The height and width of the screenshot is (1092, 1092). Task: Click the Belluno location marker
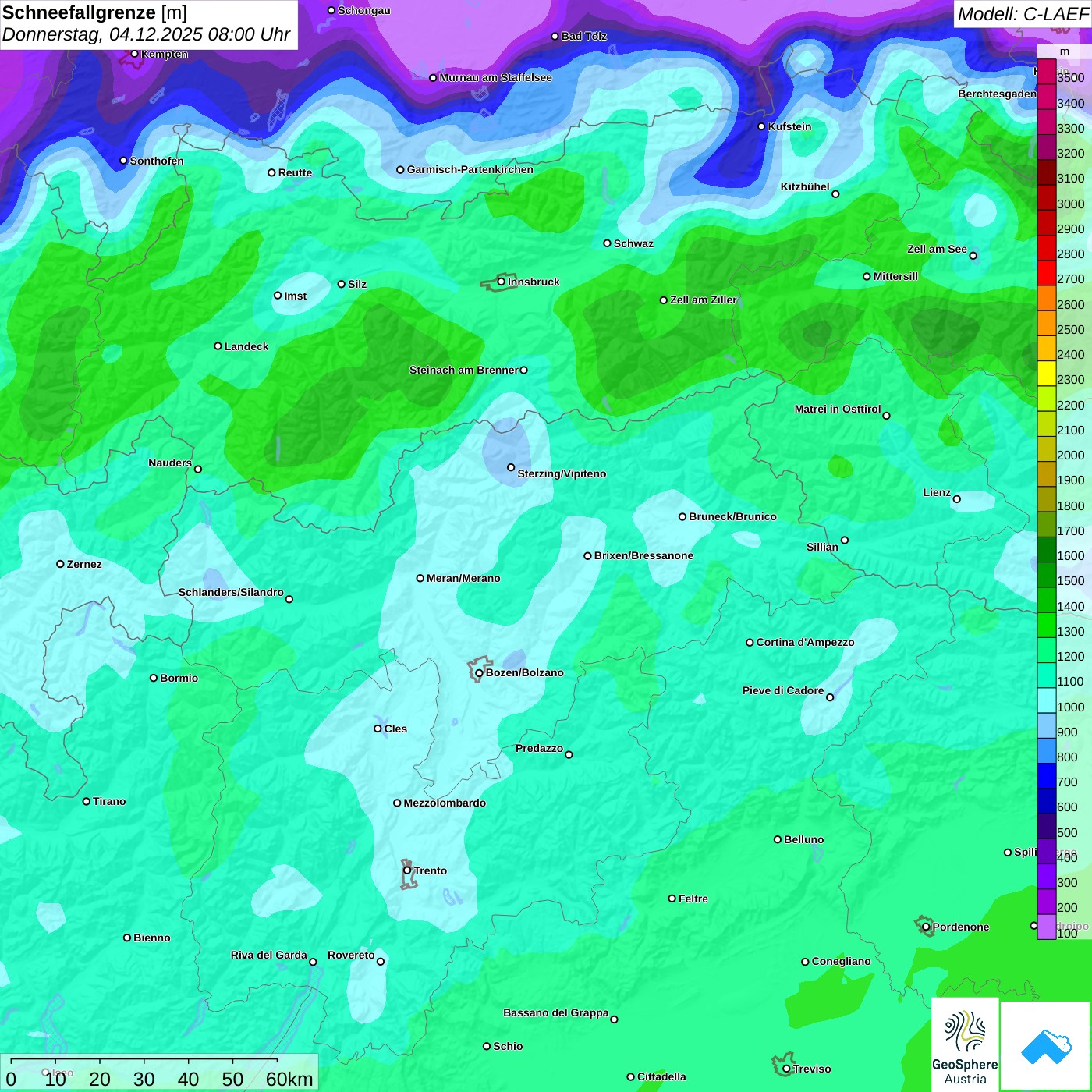pos(777,839)
